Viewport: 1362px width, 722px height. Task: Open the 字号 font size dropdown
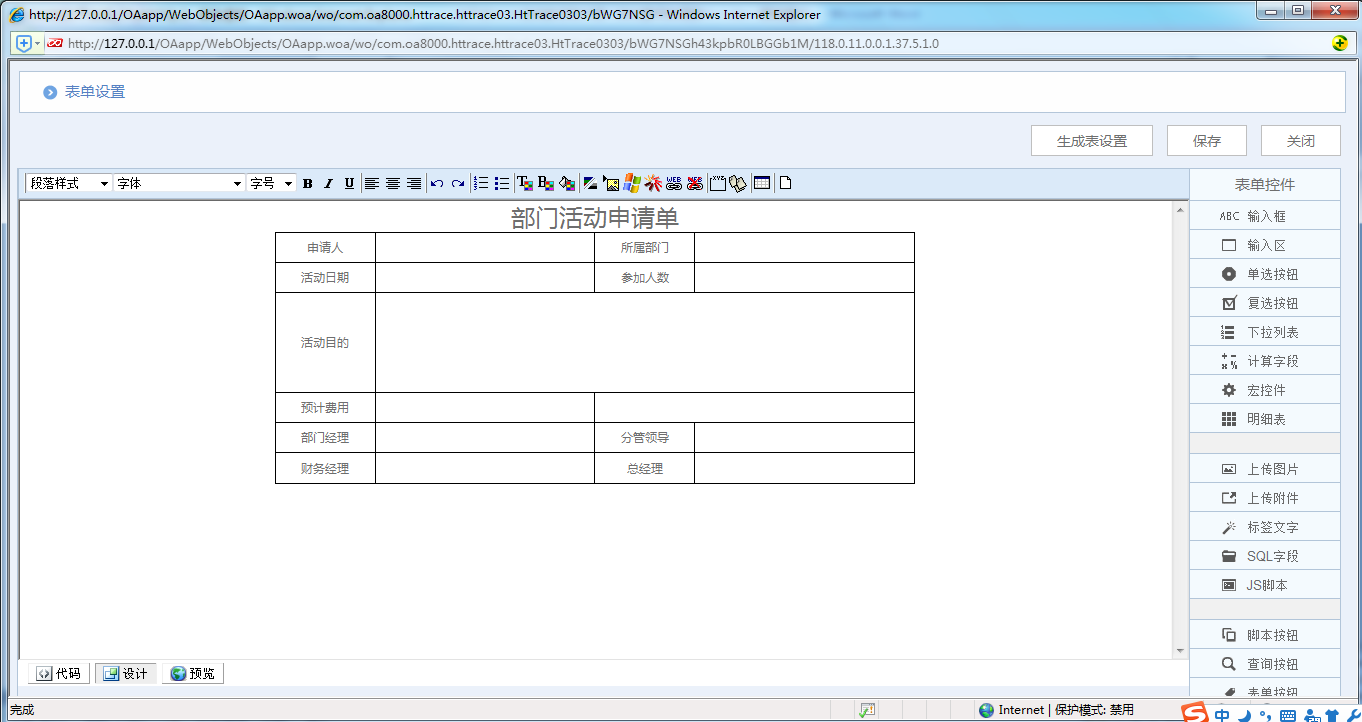(x=271, y=183)
